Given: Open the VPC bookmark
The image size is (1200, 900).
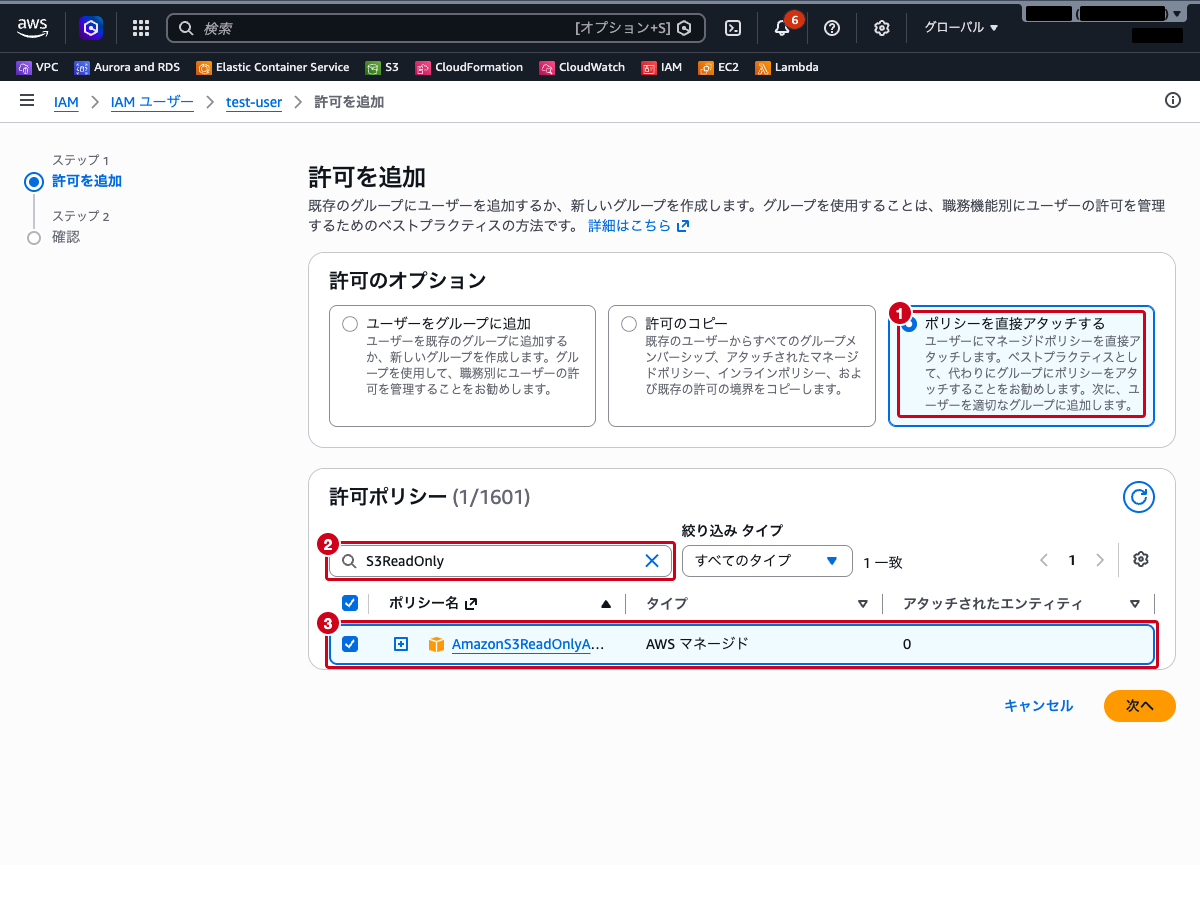Looking at the screenshot, I should coord(38,68).
